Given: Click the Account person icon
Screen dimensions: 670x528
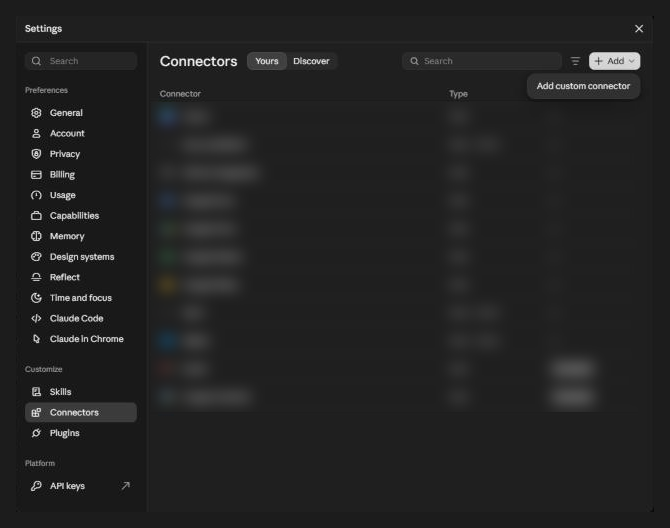Looking at the screenshot, I should [36, 133].
